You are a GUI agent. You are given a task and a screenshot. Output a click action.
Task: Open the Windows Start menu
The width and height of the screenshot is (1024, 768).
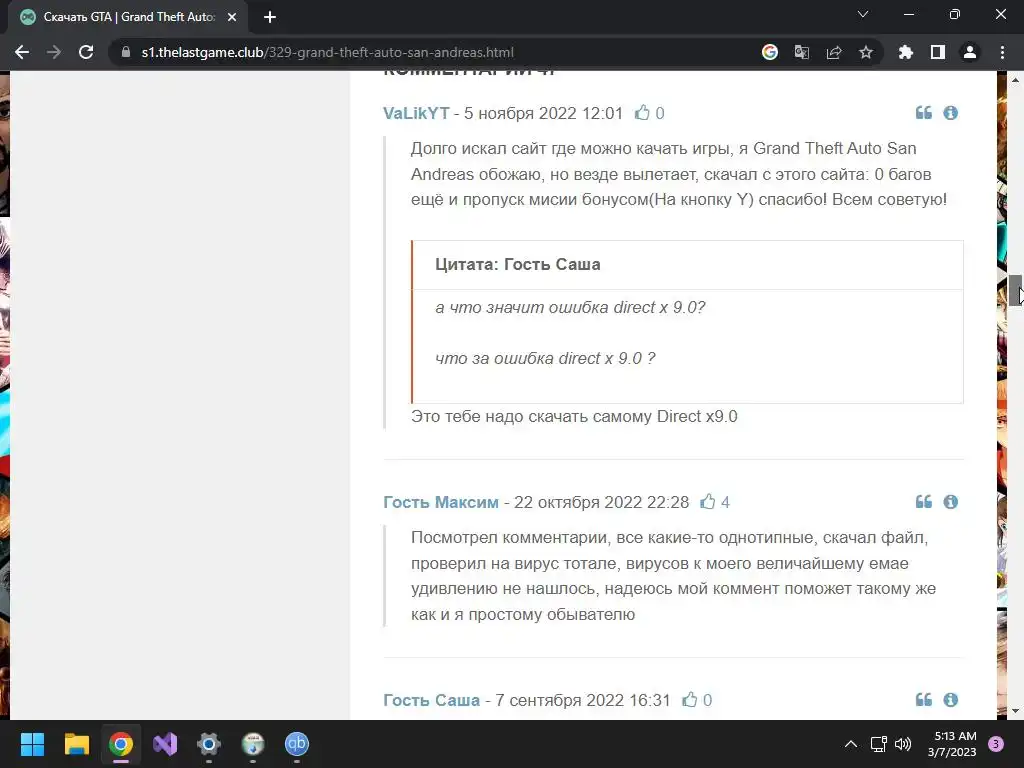[x=32, y=744]
